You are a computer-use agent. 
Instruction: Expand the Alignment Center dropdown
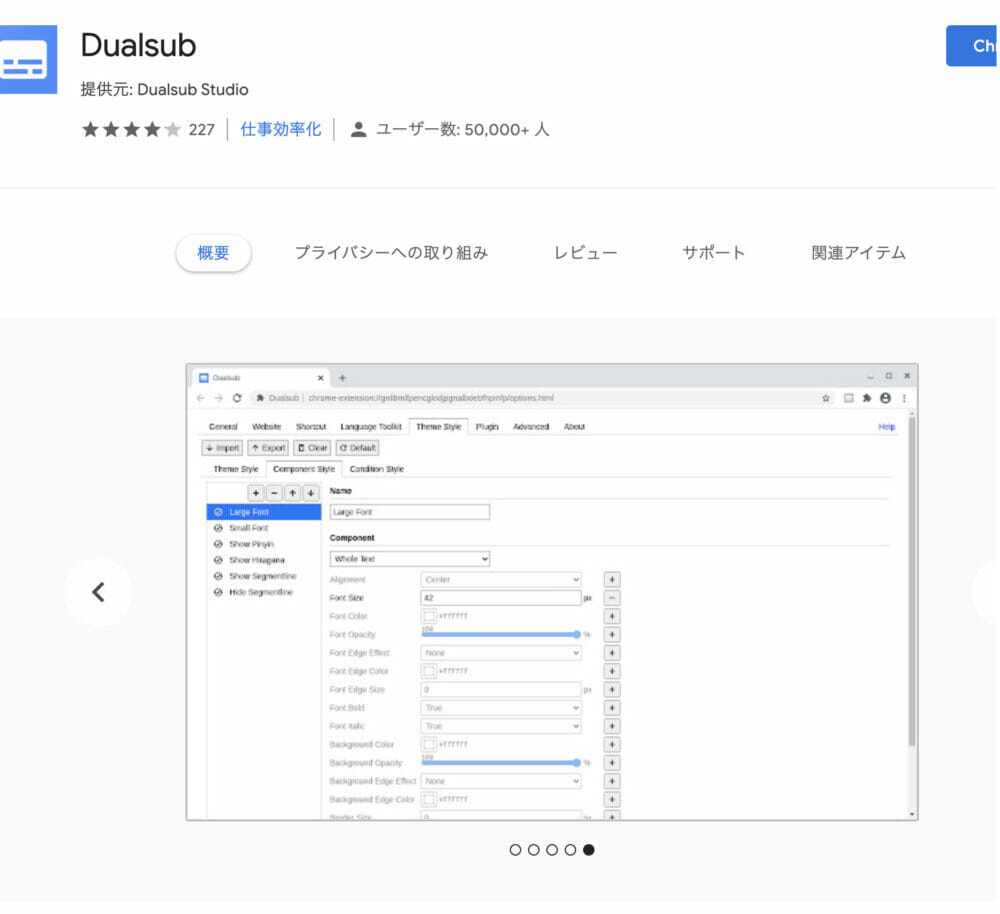point(501,579)
